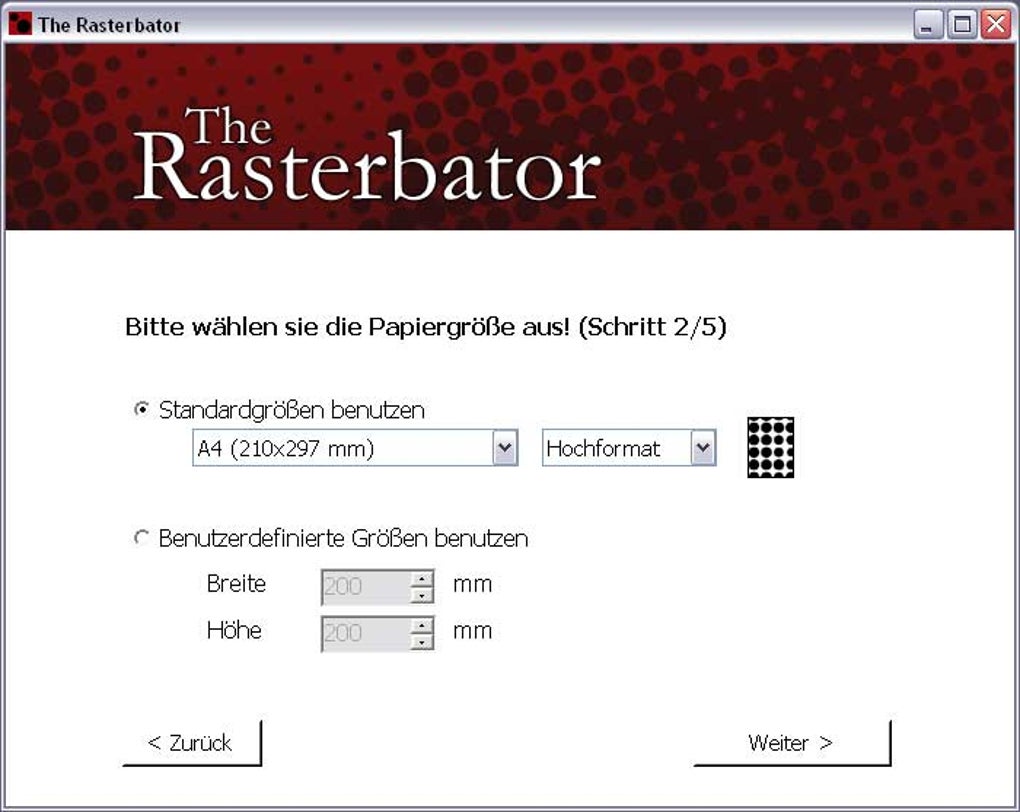Maximize the Rasterbator window
The height and width of the screenshot is (812, 1020).
click(x=962, y=25)
